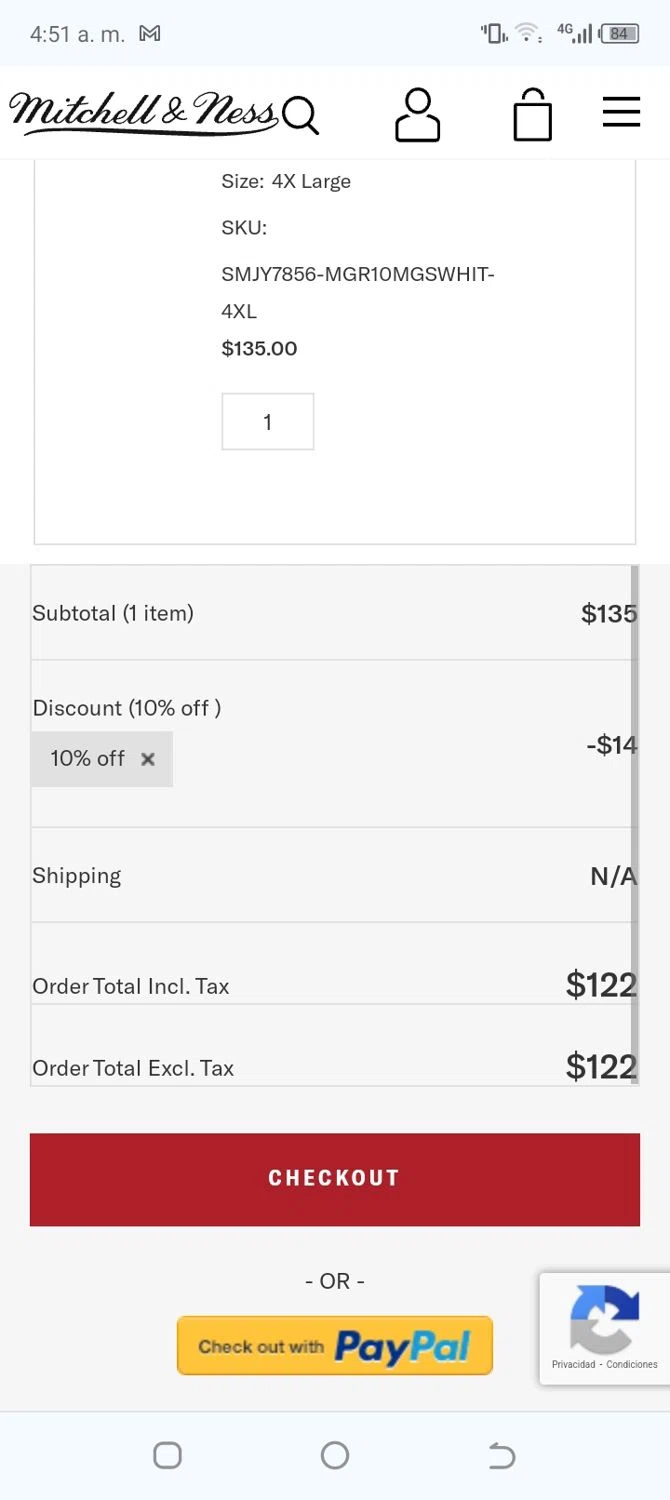The image size is (670, 1500).
Task: Tap the Android home button
Action: [335, 1455]
